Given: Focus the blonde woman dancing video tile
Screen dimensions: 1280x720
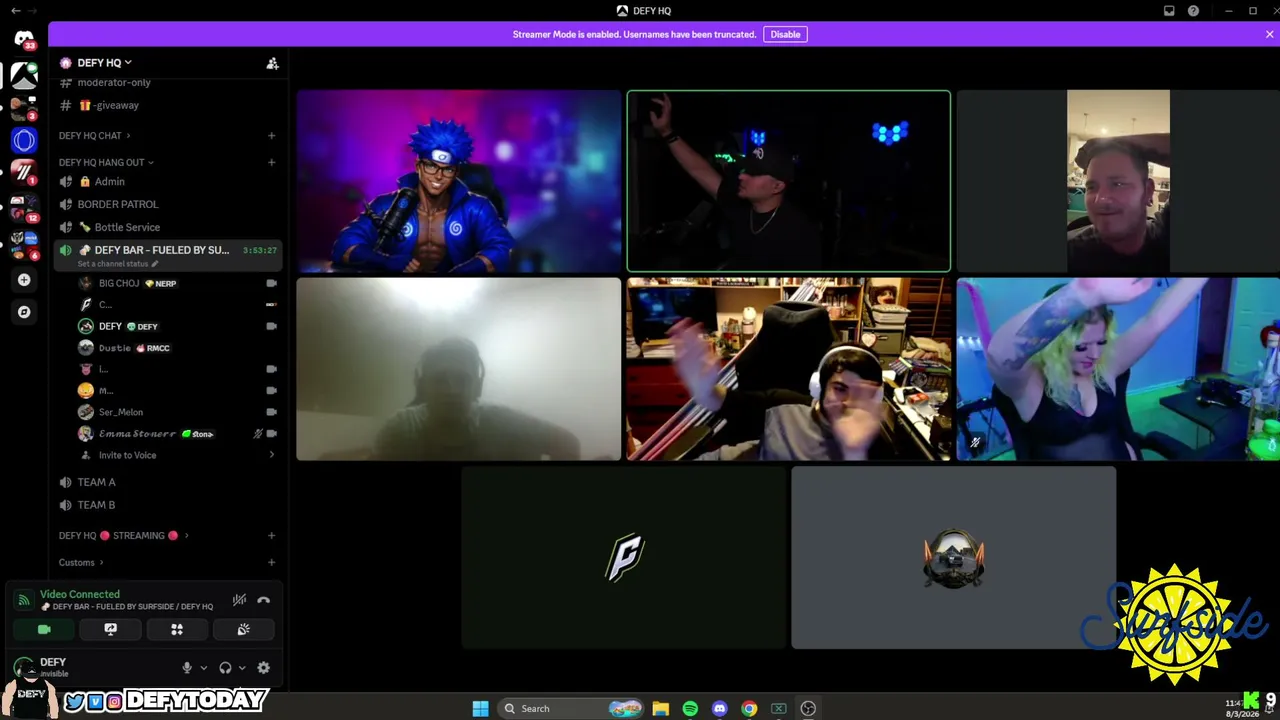Looking at the screenshot, I should [1118, 369].
